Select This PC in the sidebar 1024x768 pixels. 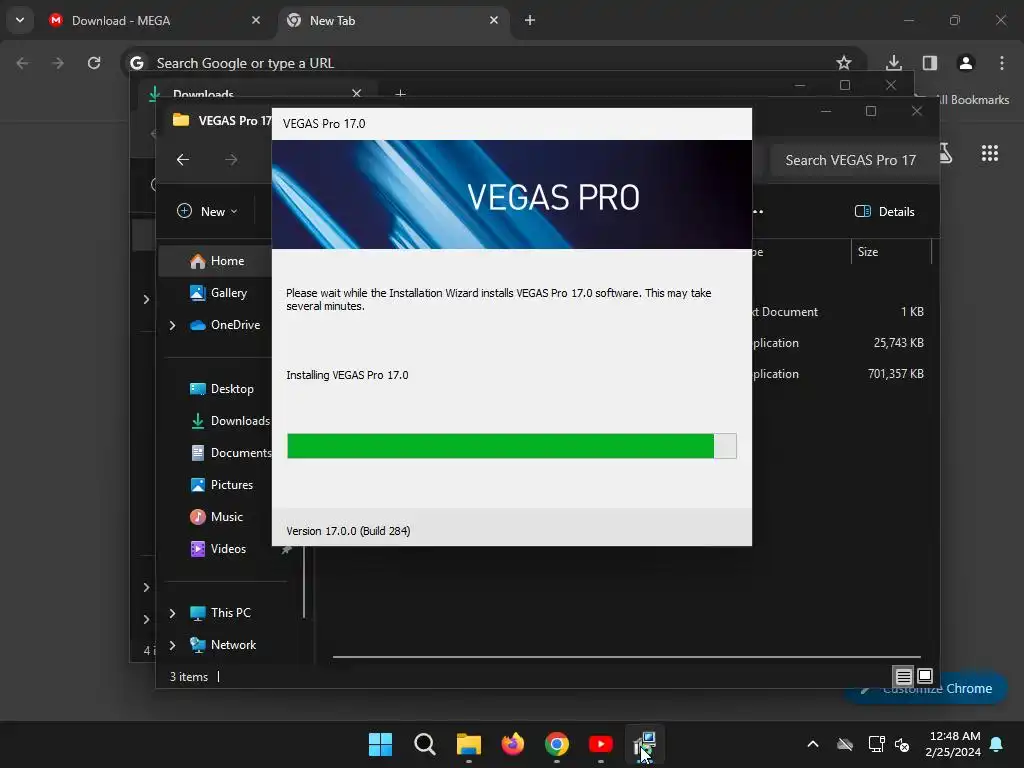click(219, 613)
